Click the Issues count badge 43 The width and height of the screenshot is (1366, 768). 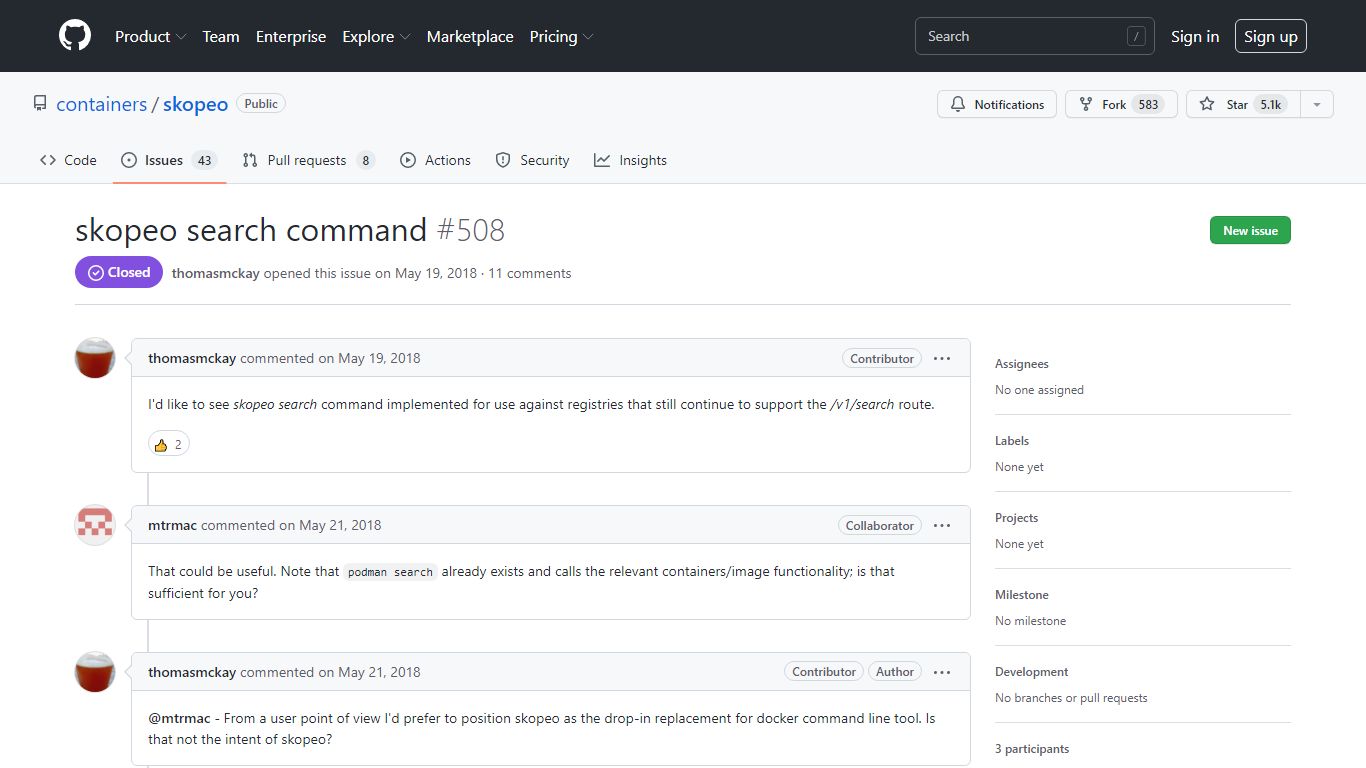point(204,160)
